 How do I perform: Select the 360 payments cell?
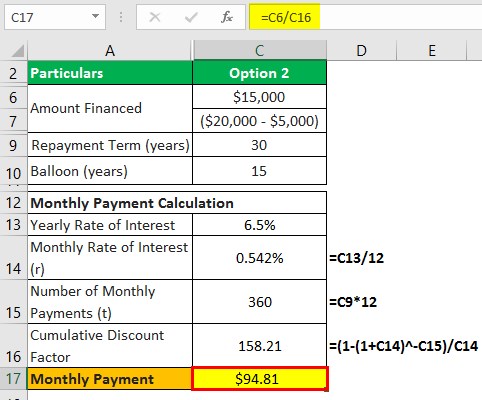(x=259, y=302)
